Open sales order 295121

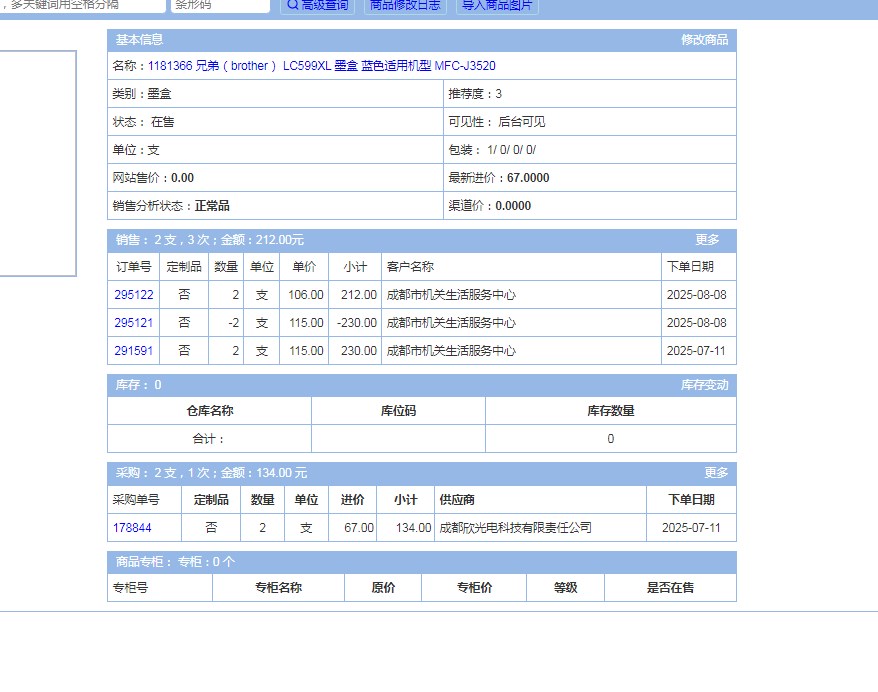click(134, 323)
